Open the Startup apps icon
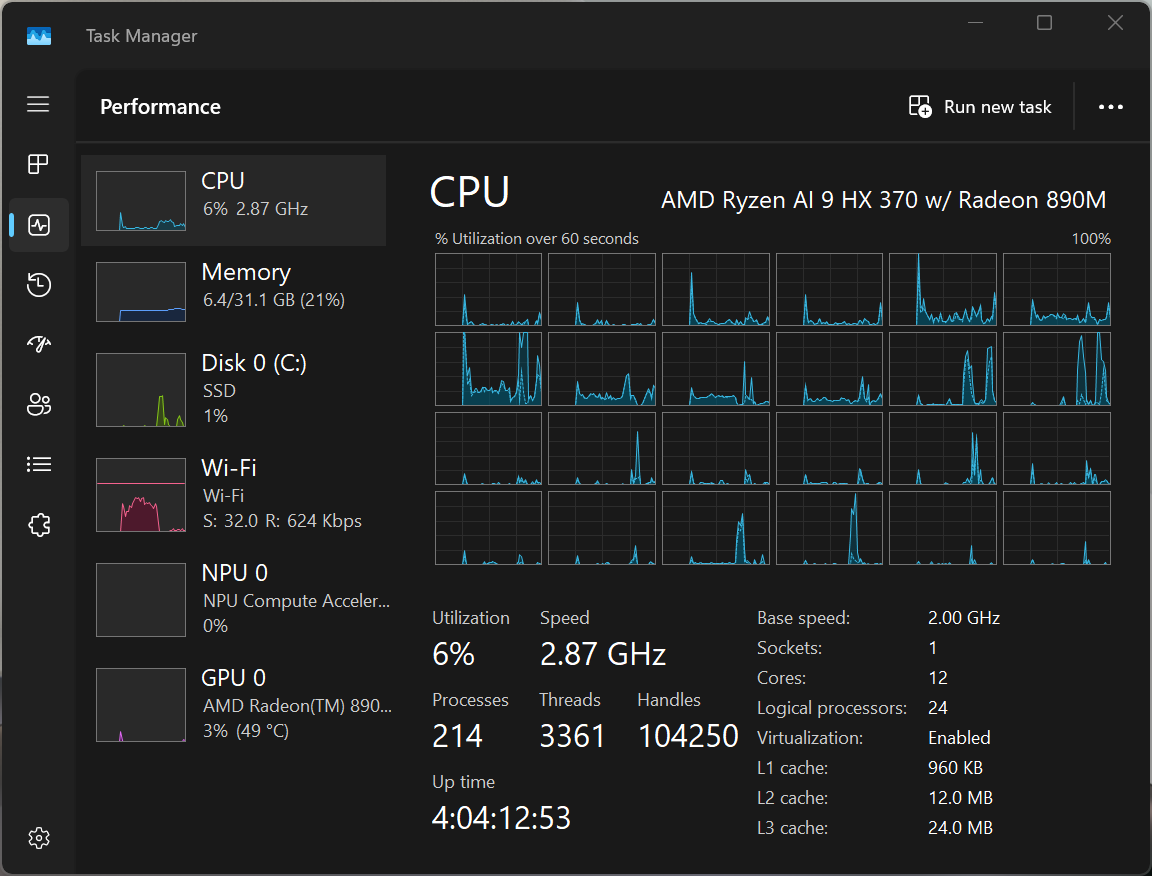1152x876 pixels. click(38, 345)
